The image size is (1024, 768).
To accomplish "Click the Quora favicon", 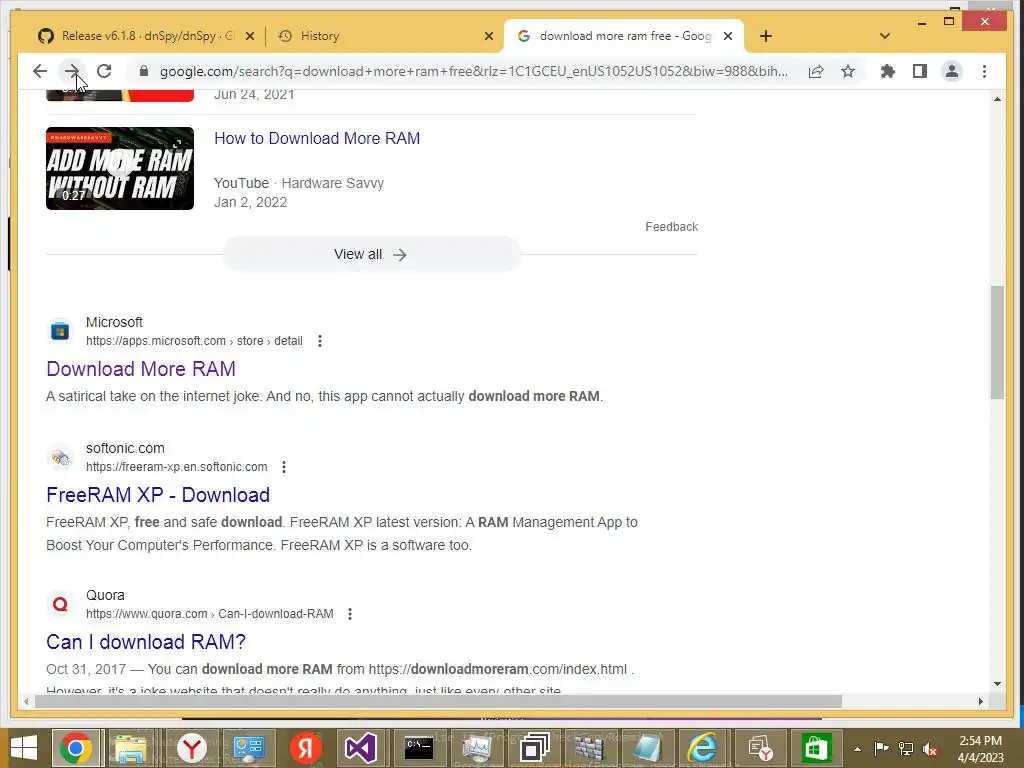I will click(x=60, y=604).
